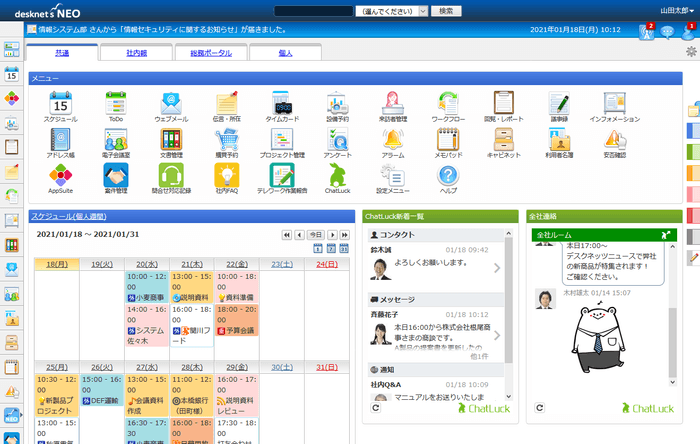Expand the search target dropdown
The image size is (700, 444).
[392, 10]
